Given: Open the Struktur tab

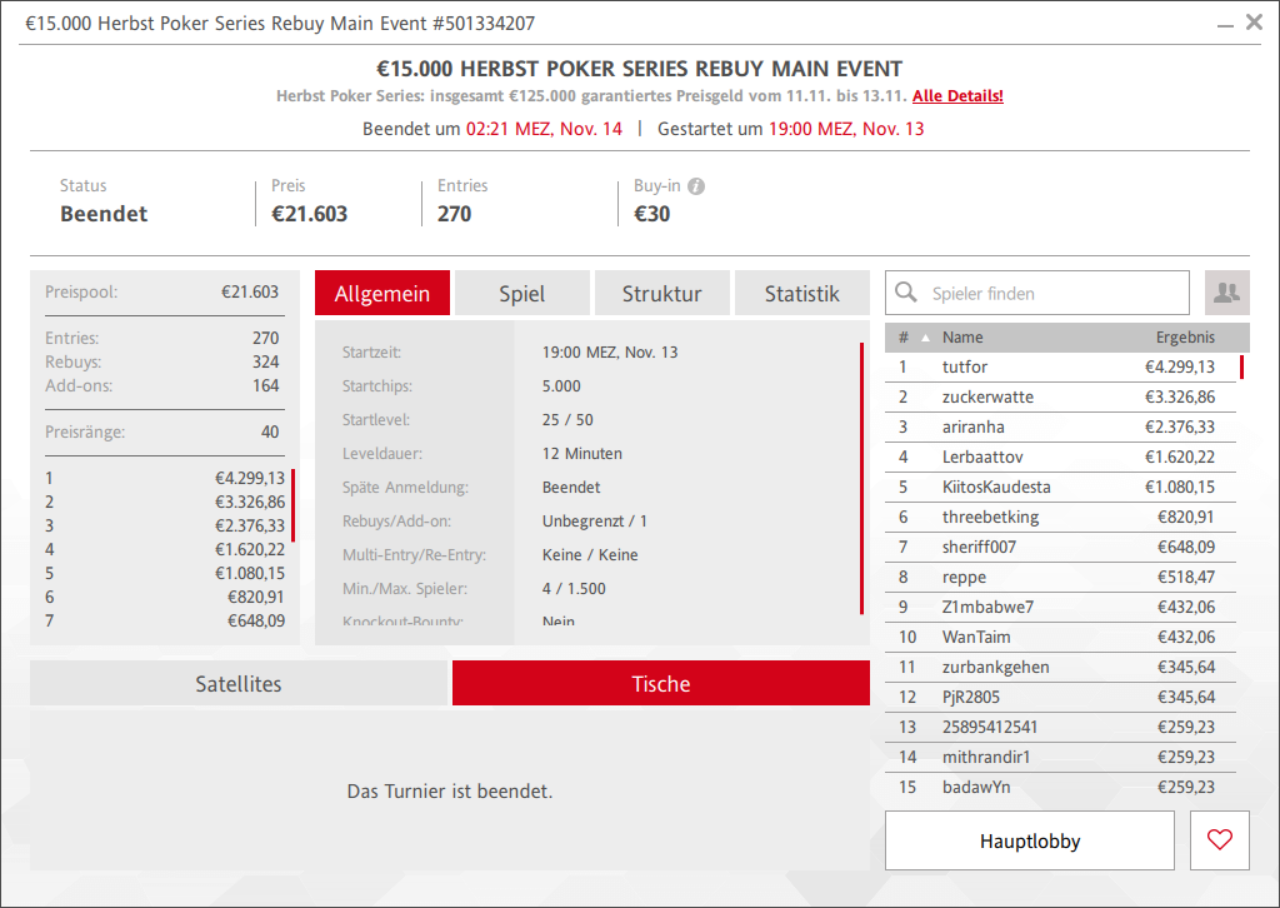Looking at the screenshot, I should pos(661,294).
